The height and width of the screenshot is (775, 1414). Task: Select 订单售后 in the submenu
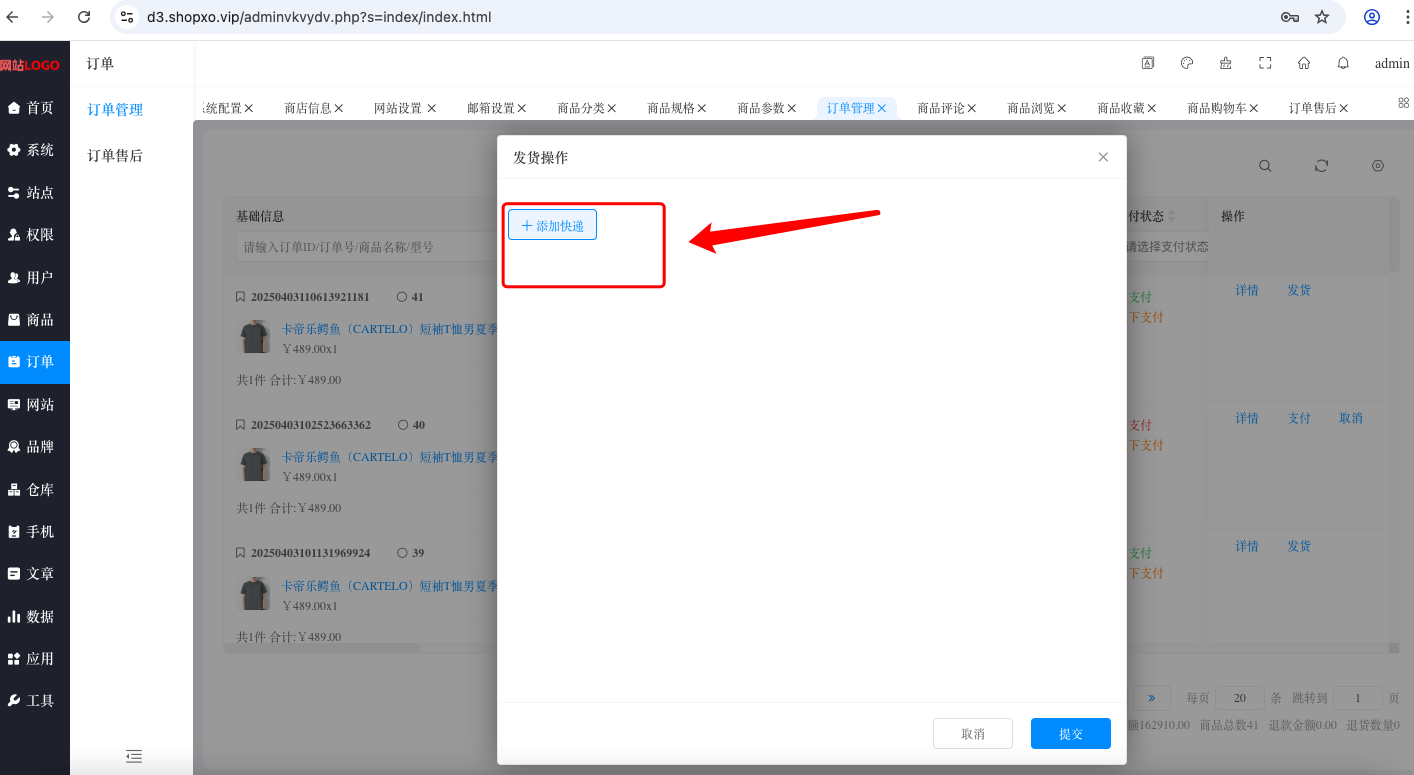115,156
